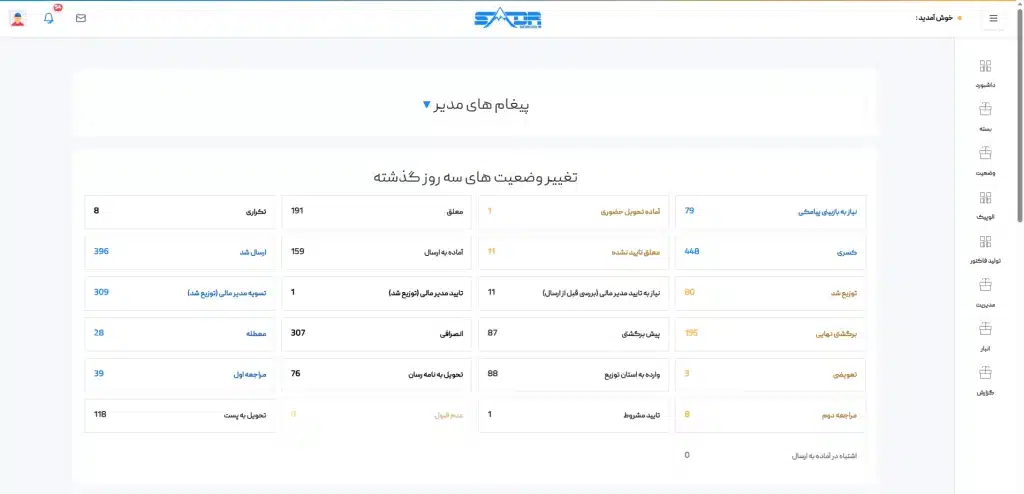Open the faded عدم قبول card
Screen dimensions: 1024x494
coord(377,416)
